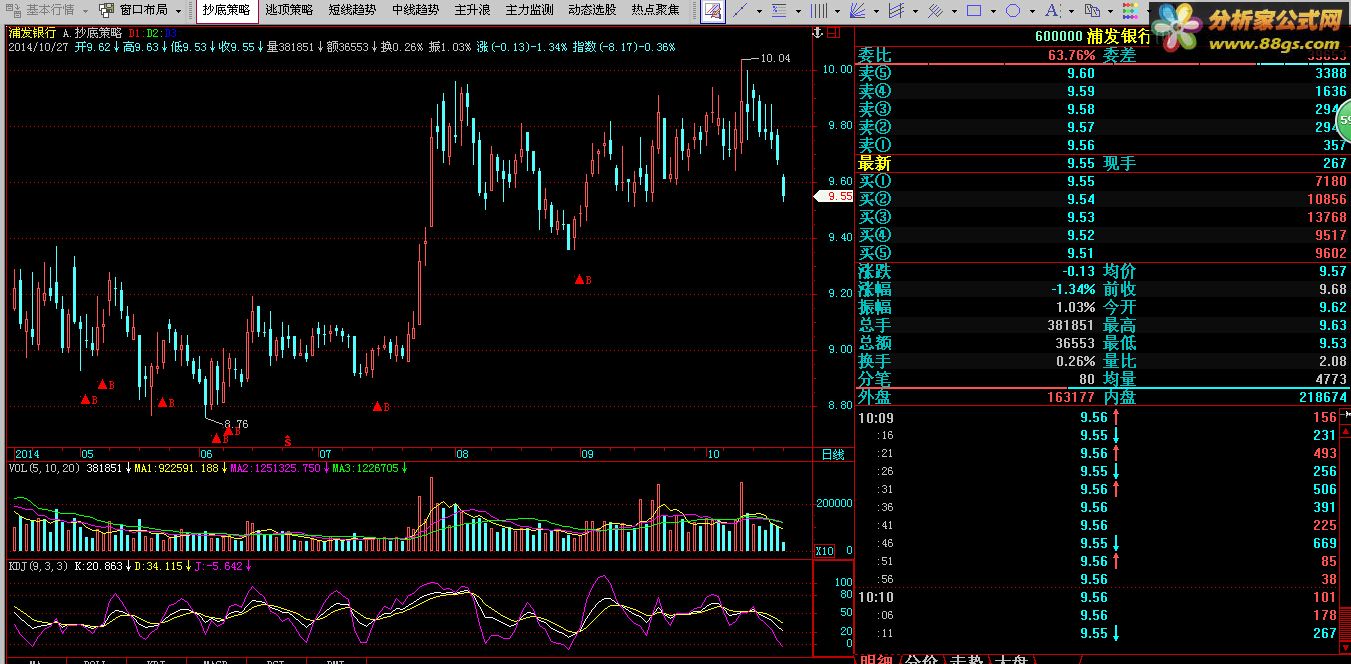Screen dimensions: 1351x664
Task: Switch to the 中线趋势 tab
Action: click(415, 10)
